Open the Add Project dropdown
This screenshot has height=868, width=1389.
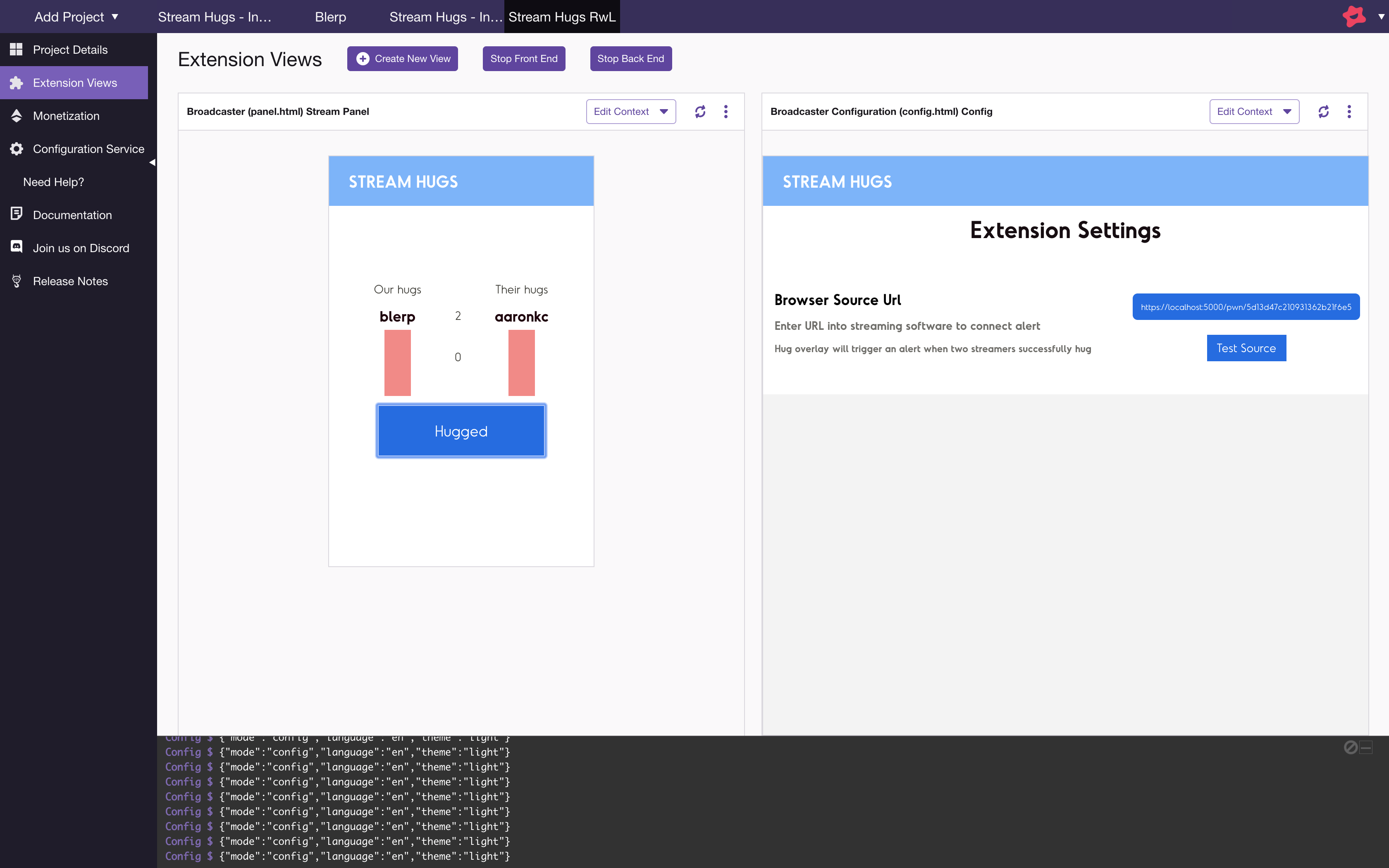click(x=76, y=17)
